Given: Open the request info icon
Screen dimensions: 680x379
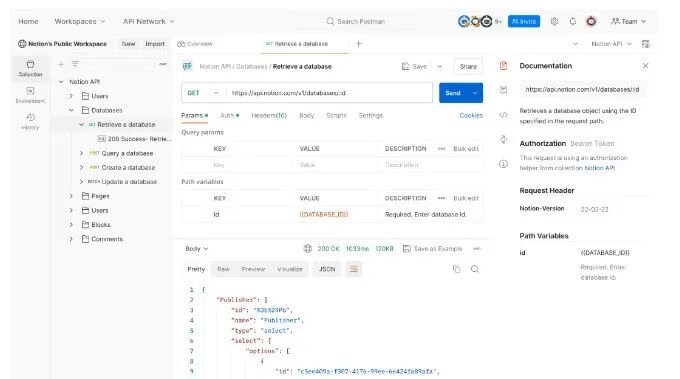Looking at the screenshot, I should [x=503, y=164].
